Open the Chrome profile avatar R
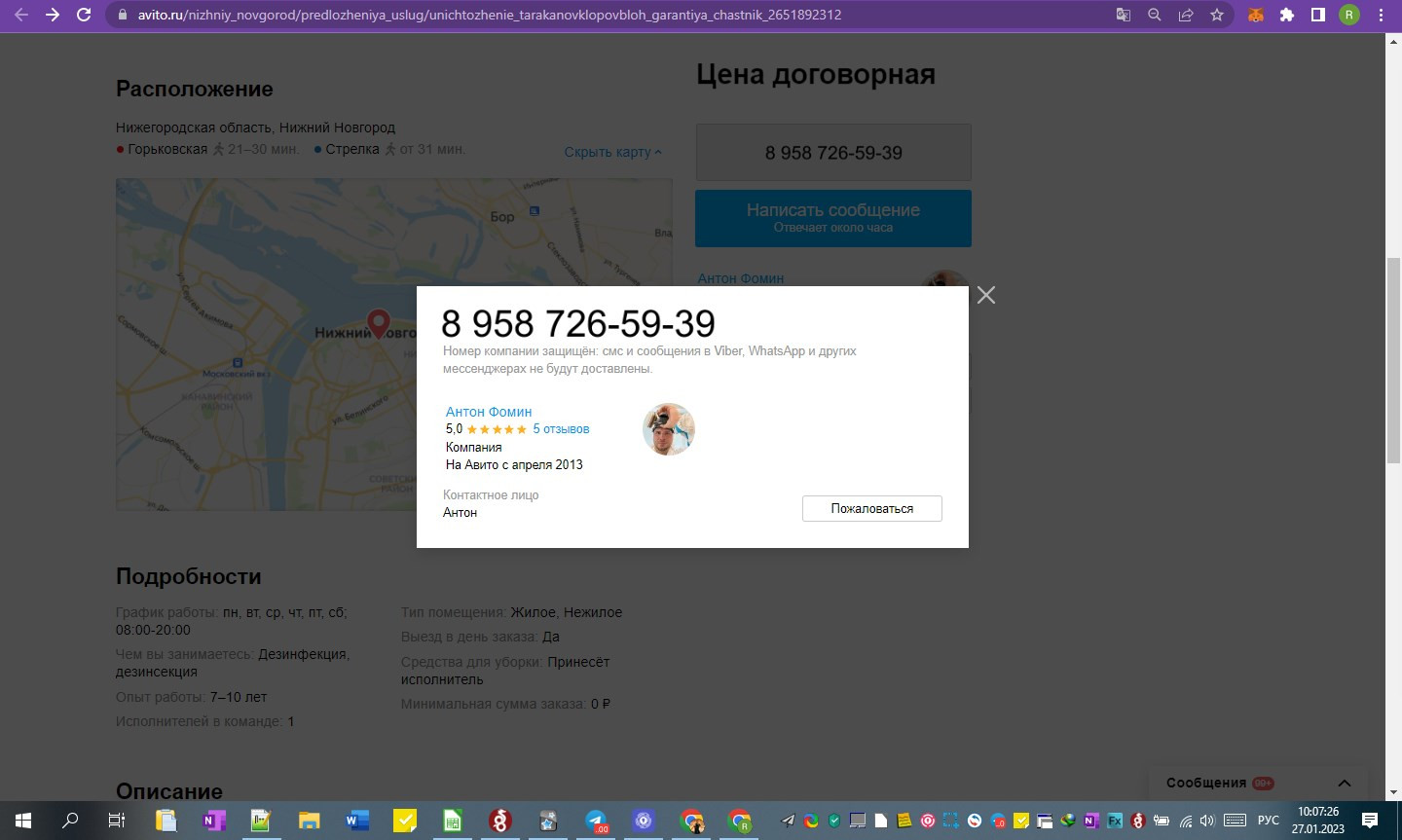The height and width of the screenshot is (840, 1402). tap(1349, 15)
